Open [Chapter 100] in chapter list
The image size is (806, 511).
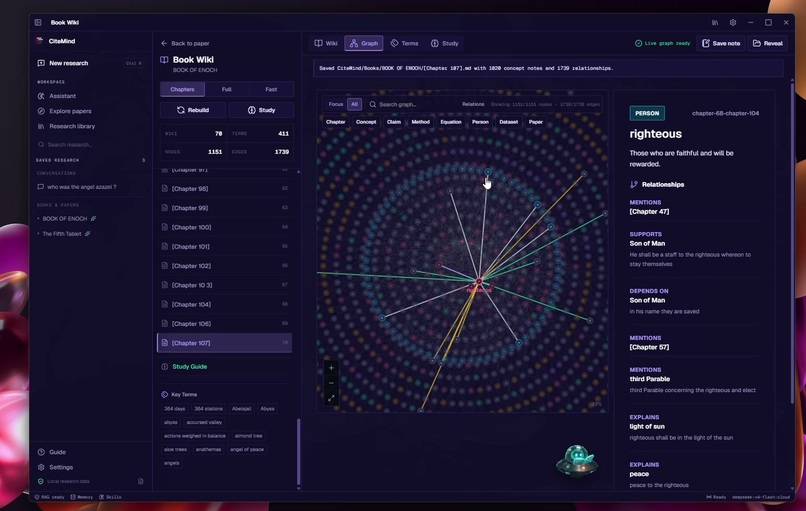(x=225, y=227)
